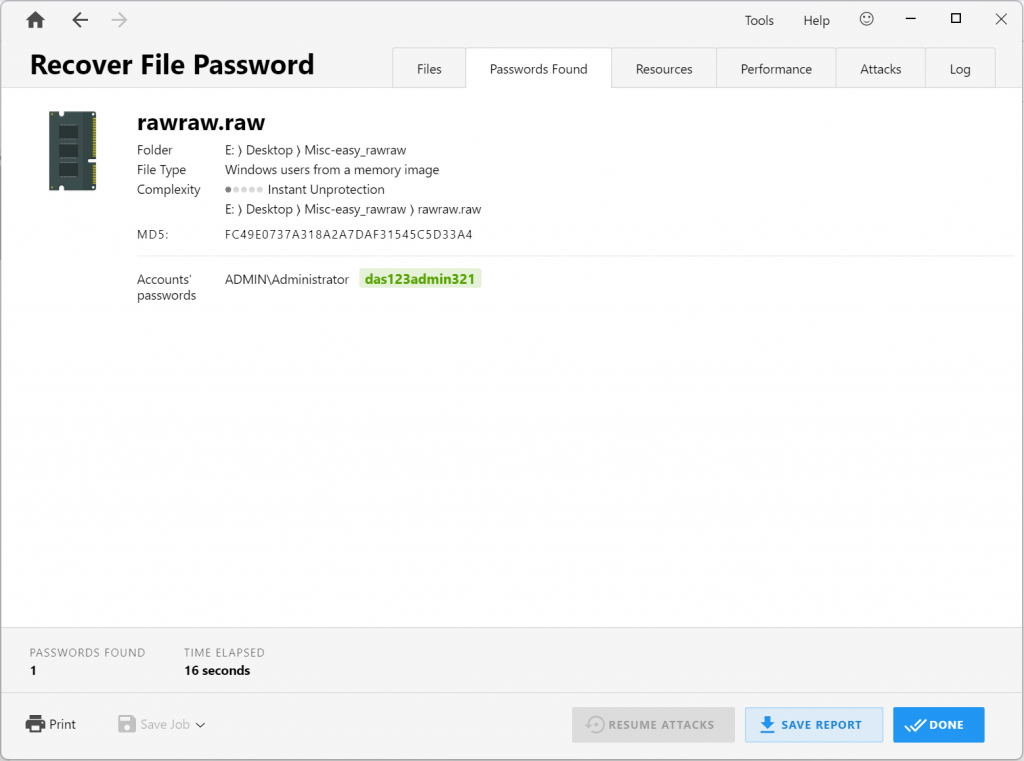Click the recovered password das123admin321
Viewport: 1024px width, 761px height.
[x=420, y=279]
